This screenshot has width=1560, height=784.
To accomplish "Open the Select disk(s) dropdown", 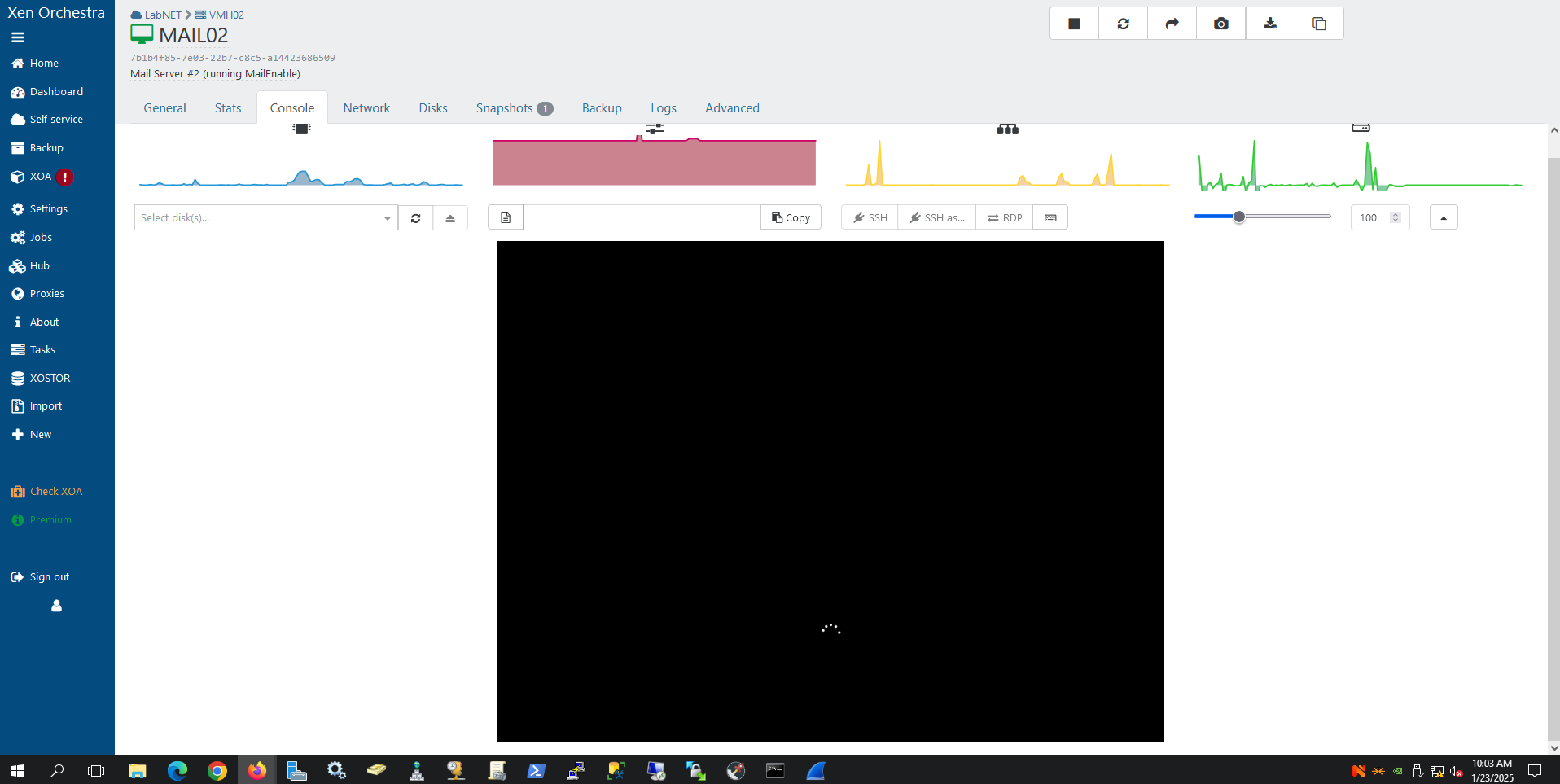I will click(x=266, y=217).
